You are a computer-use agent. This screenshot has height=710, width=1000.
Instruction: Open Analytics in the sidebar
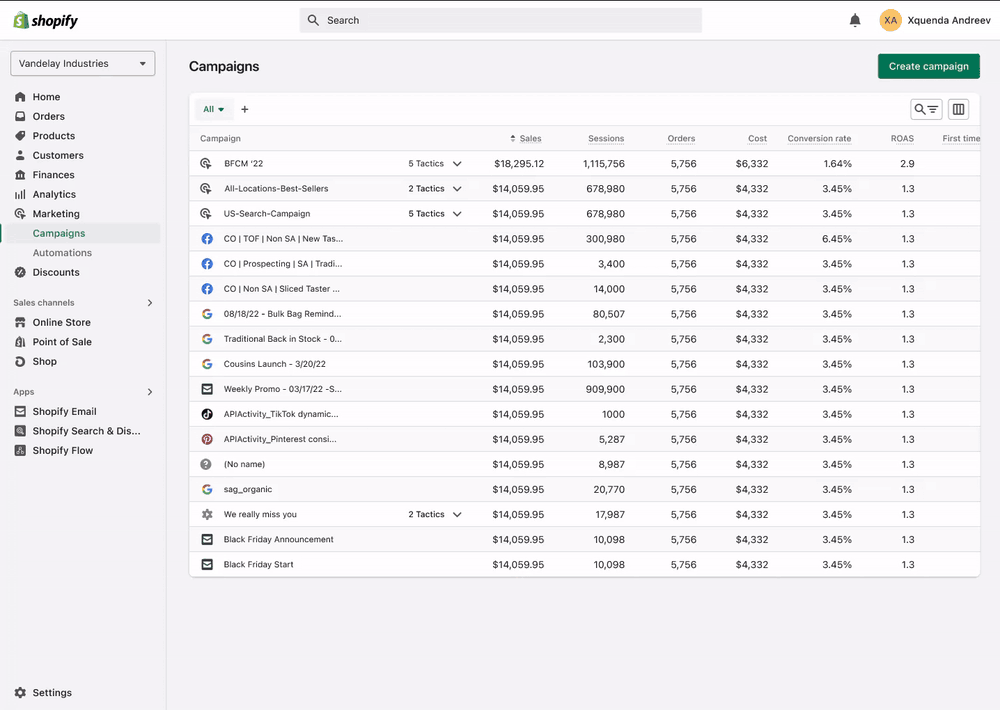pyautogui.click(x=54, y=194)
